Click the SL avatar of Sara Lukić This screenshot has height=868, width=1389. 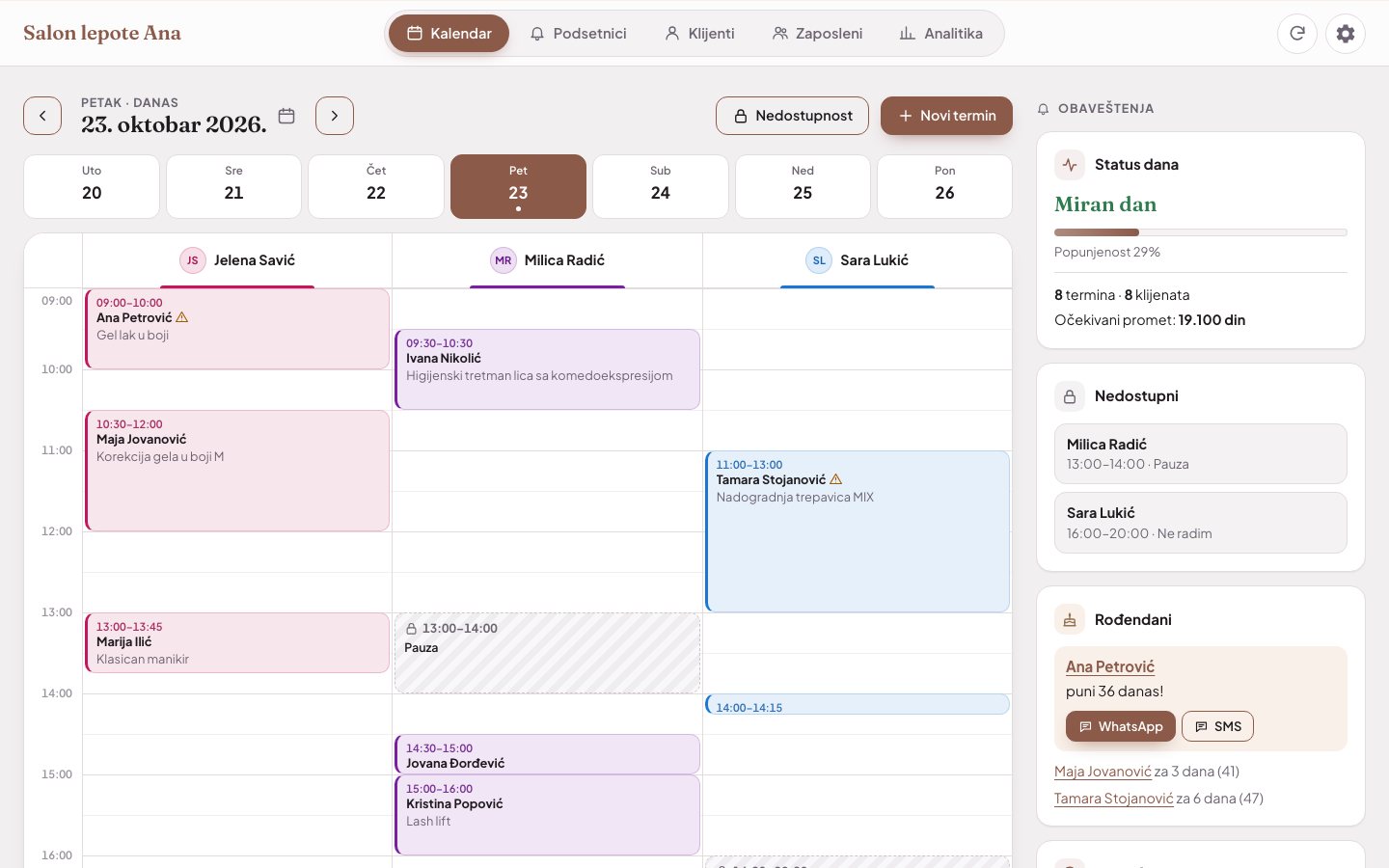coord(819,260)
